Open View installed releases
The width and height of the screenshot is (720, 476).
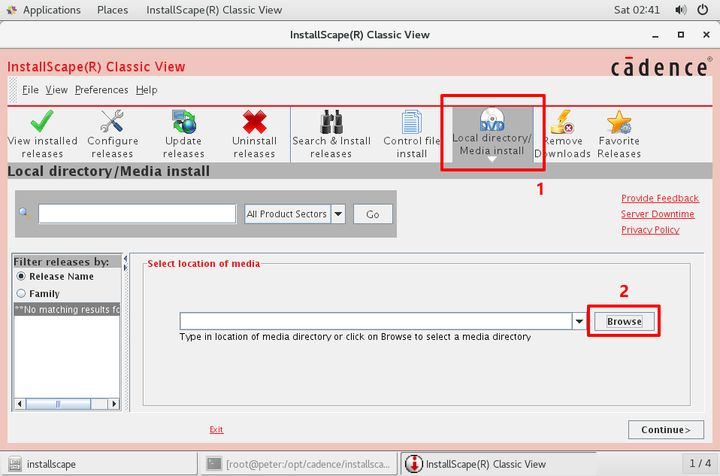point(41,123)
